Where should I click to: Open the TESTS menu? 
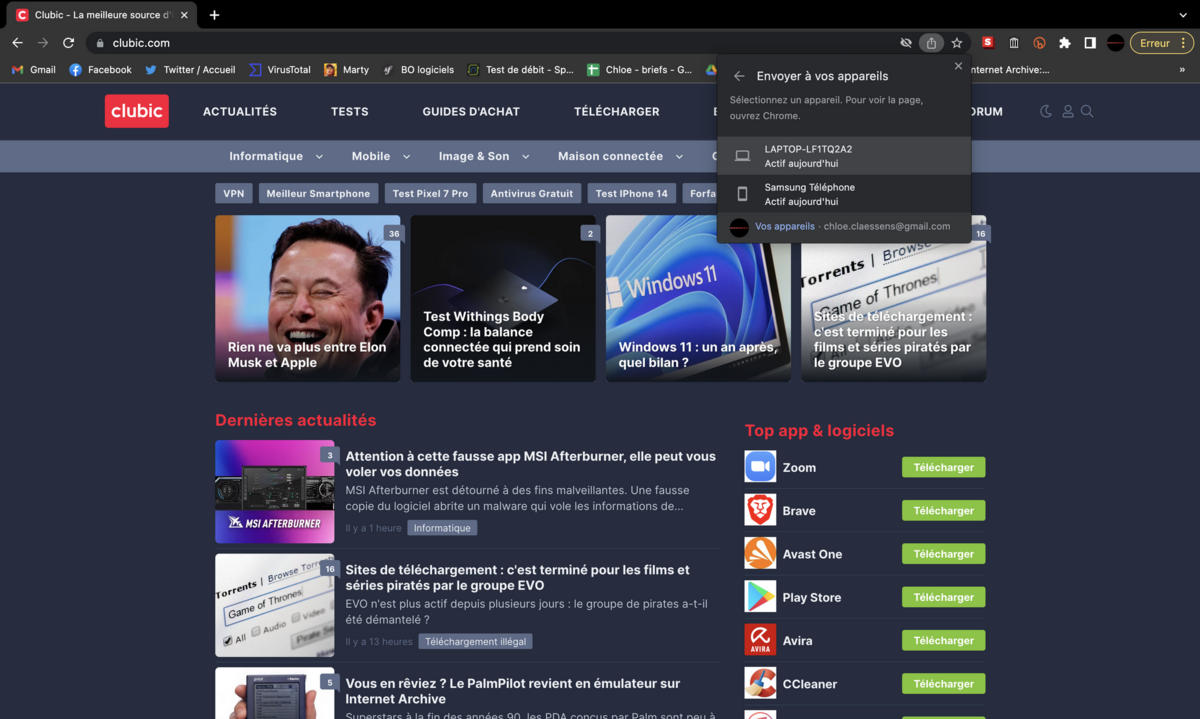pyautogui.click(x=350, y=112)
